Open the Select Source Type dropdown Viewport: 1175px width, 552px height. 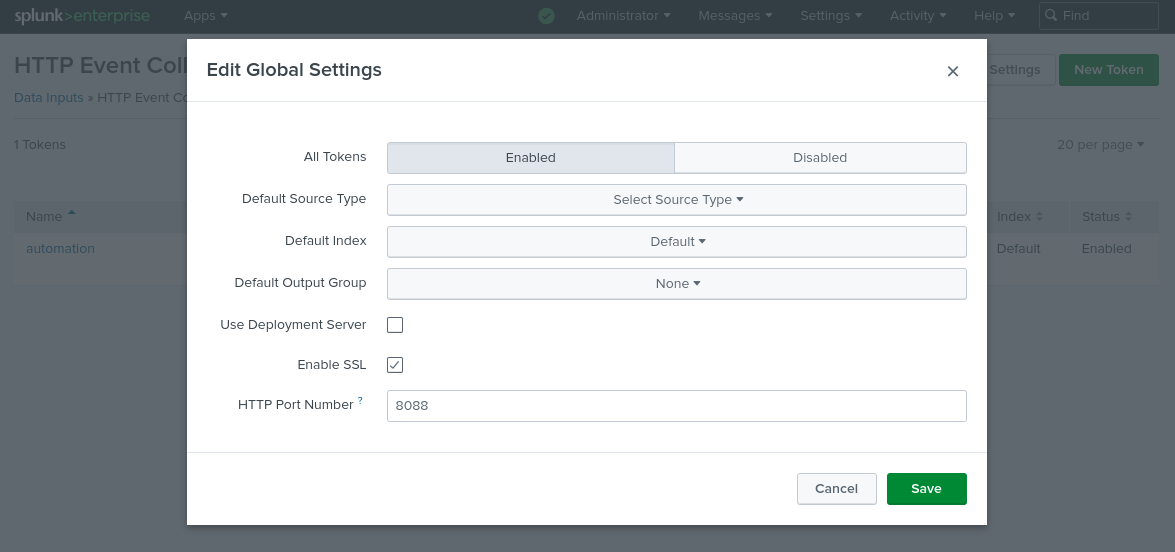677,200
